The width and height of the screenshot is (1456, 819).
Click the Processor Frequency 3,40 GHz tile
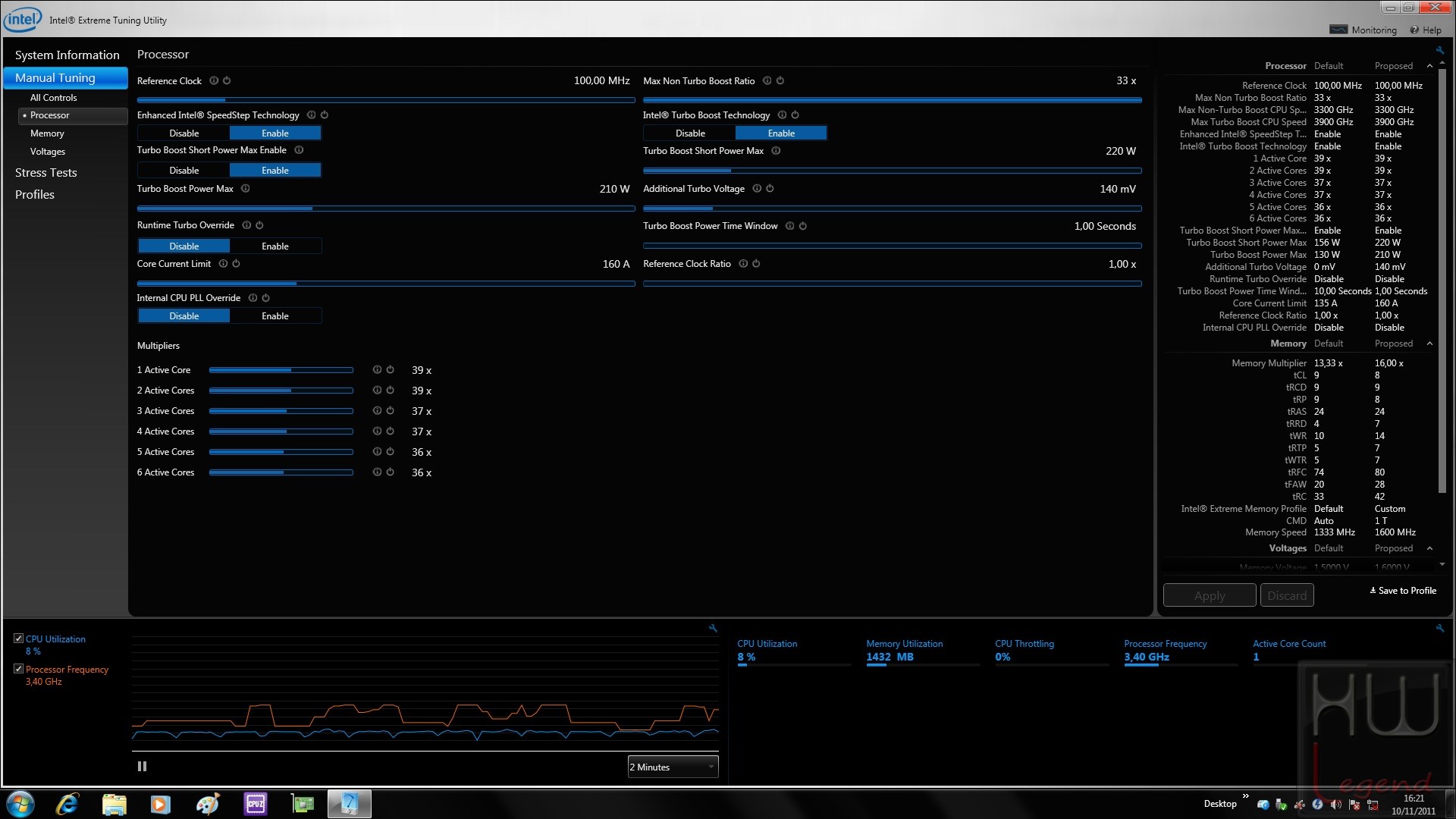click(x=1181, y=651)
